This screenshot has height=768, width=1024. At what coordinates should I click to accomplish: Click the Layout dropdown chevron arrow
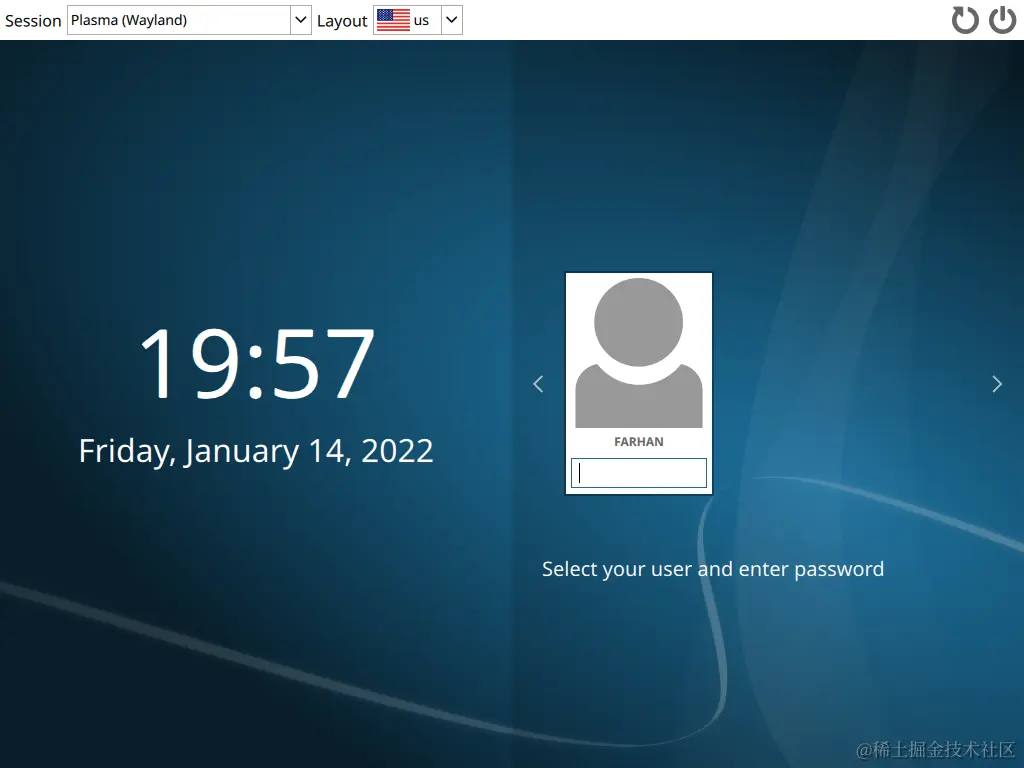coord(450,19)
